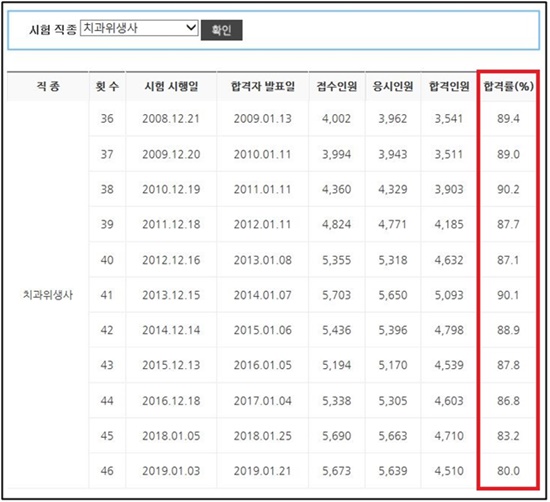Select the 횟수 column header
Viewport: 550px width, 502px height.
107,86
